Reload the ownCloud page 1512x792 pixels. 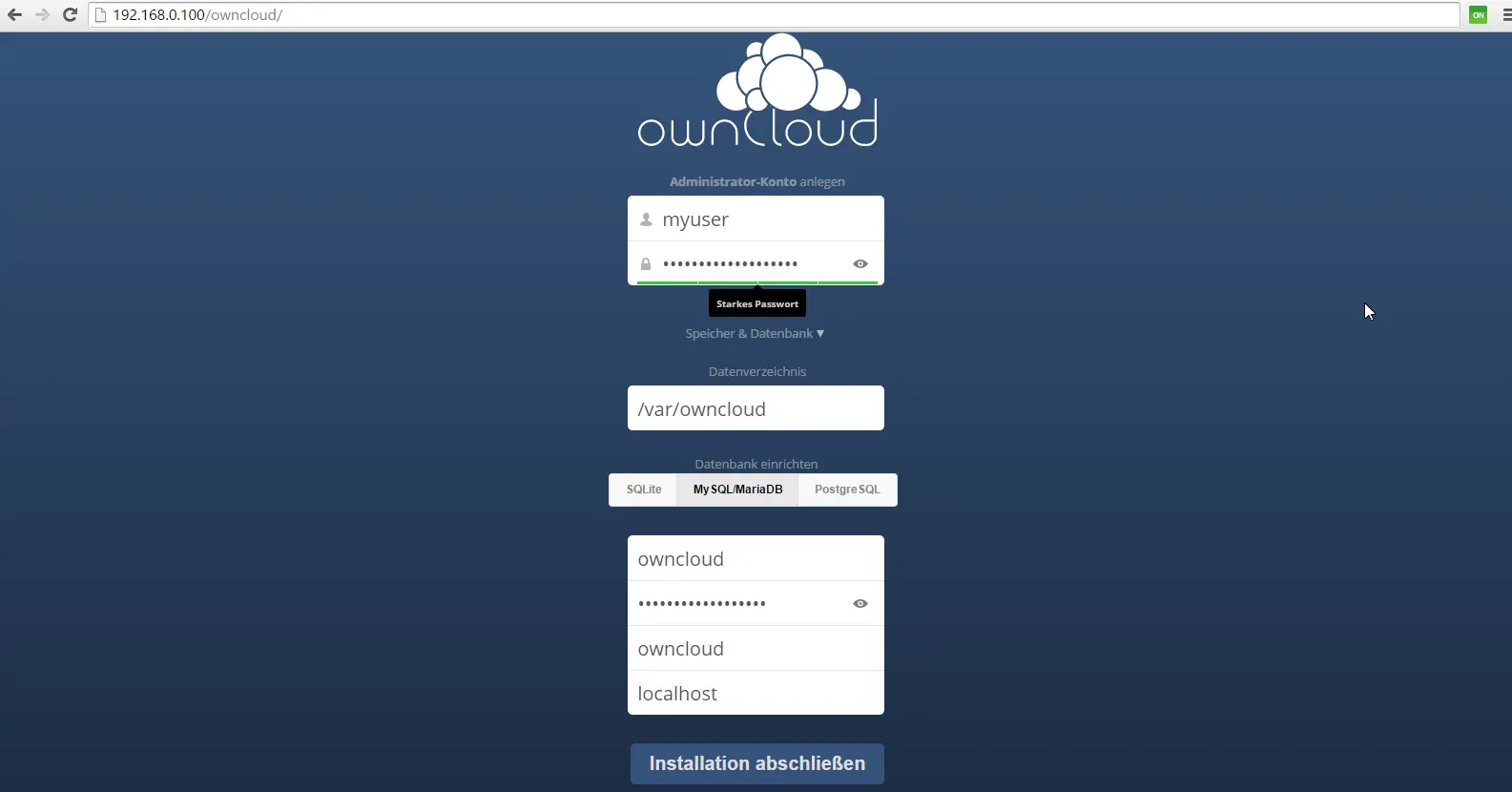click(70, 15)
